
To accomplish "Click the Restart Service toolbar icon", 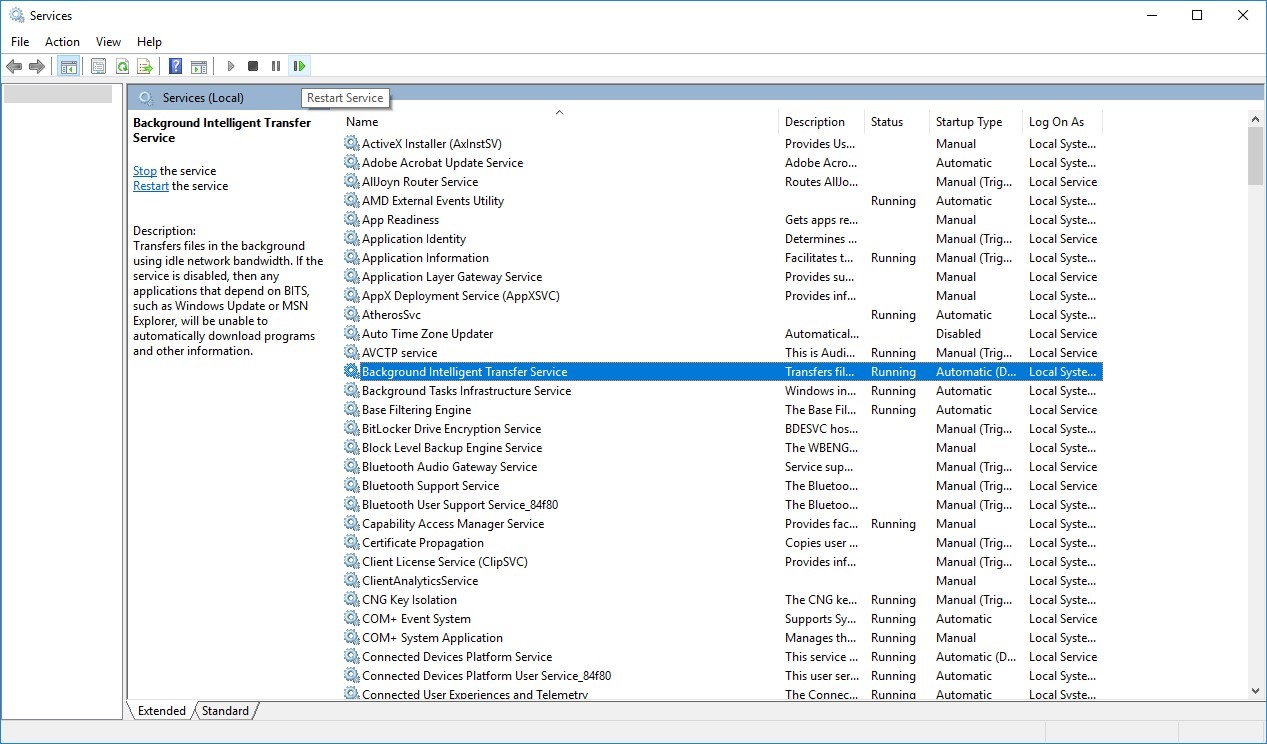I will (x=299, y=66).
